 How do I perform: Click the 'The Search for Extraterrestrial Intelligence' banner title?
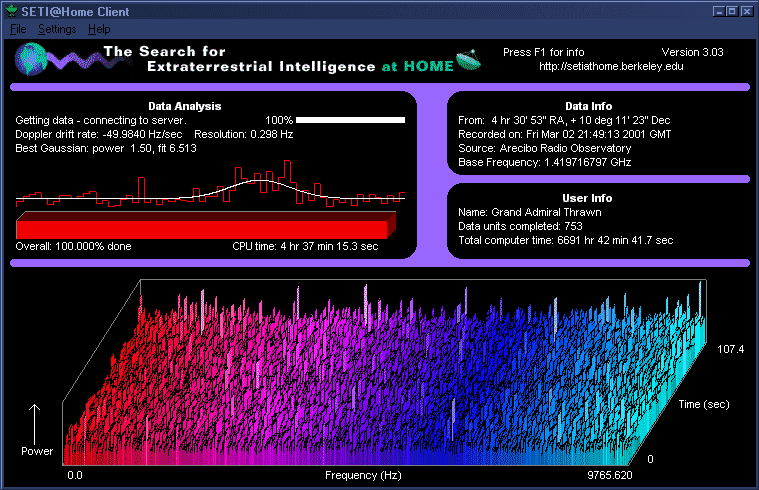(x=239, y=59)
